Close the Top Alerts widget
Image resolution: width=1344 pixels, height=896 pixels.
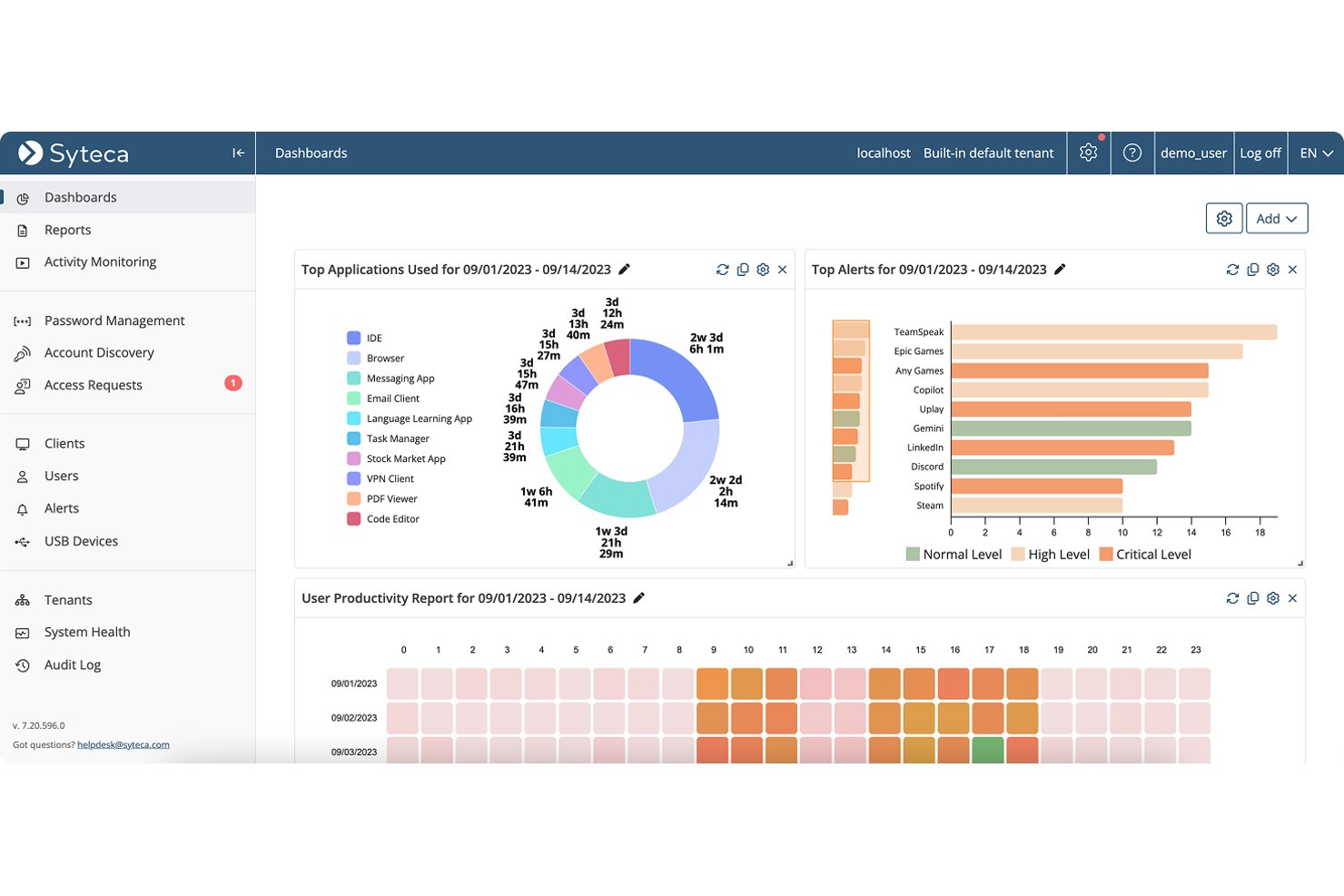[x=1293, y=270]
